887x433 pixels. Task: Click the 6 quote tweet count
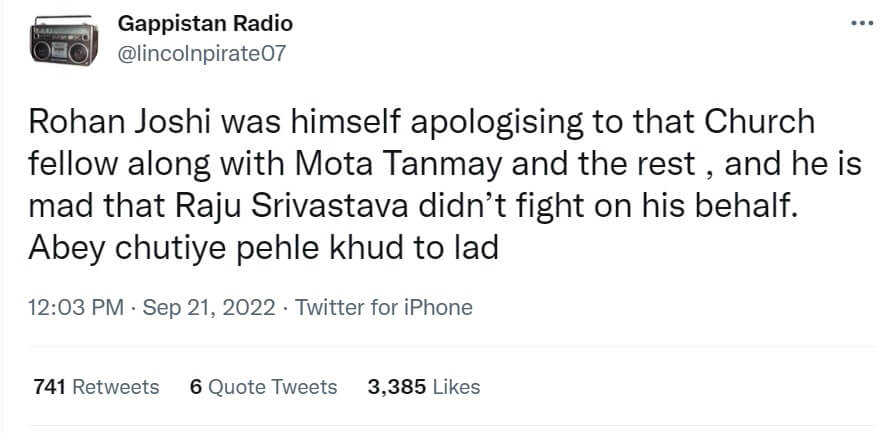pyautogui.click(x=195, y=387)
